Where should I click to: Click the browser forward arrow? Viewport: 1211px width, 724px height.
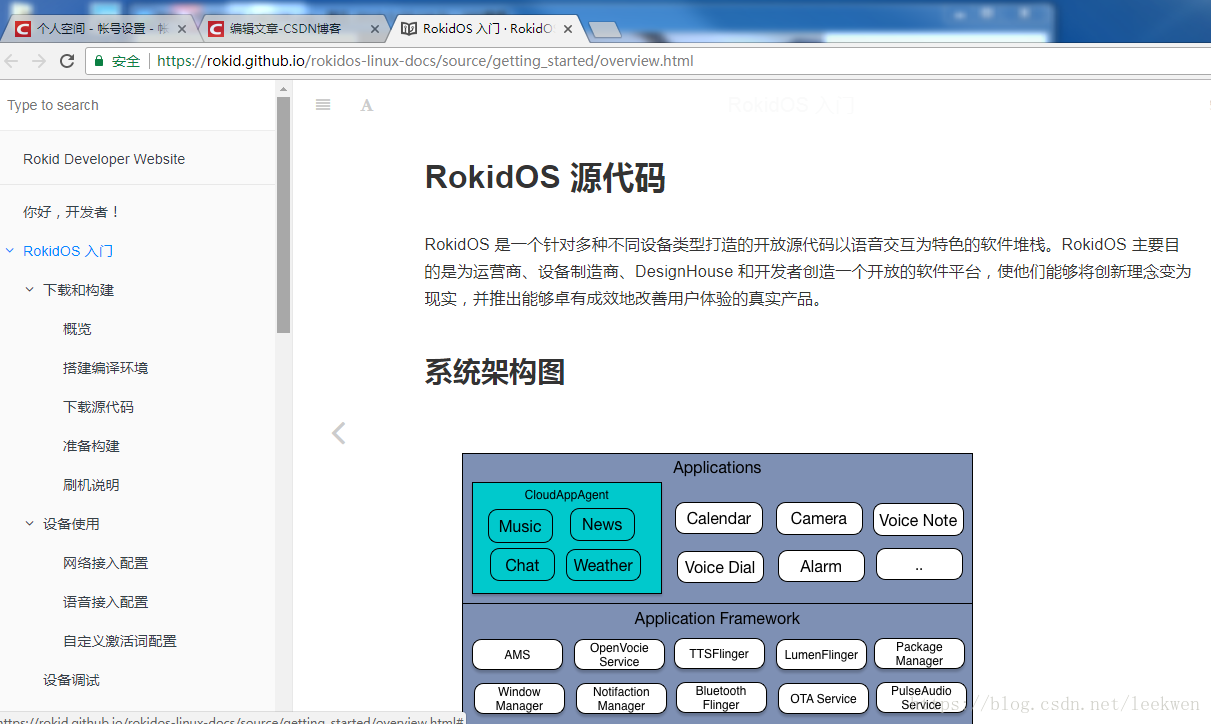(x=39, y=61)
